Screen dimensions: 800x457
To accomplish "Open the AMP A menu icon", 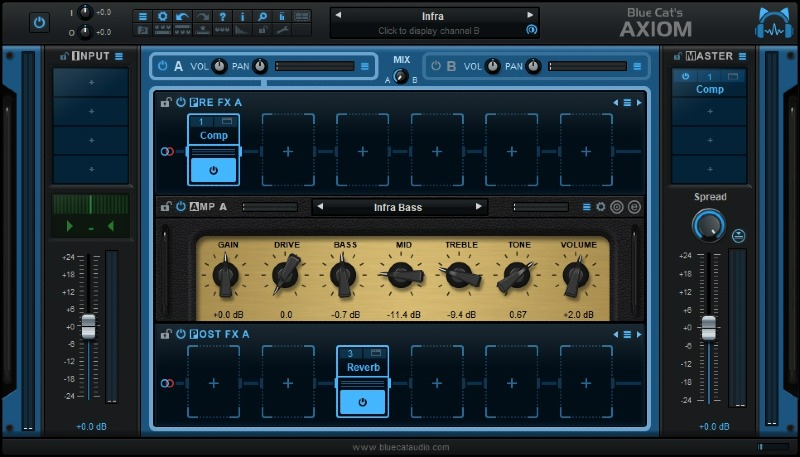I will click(x=586, y=207).
